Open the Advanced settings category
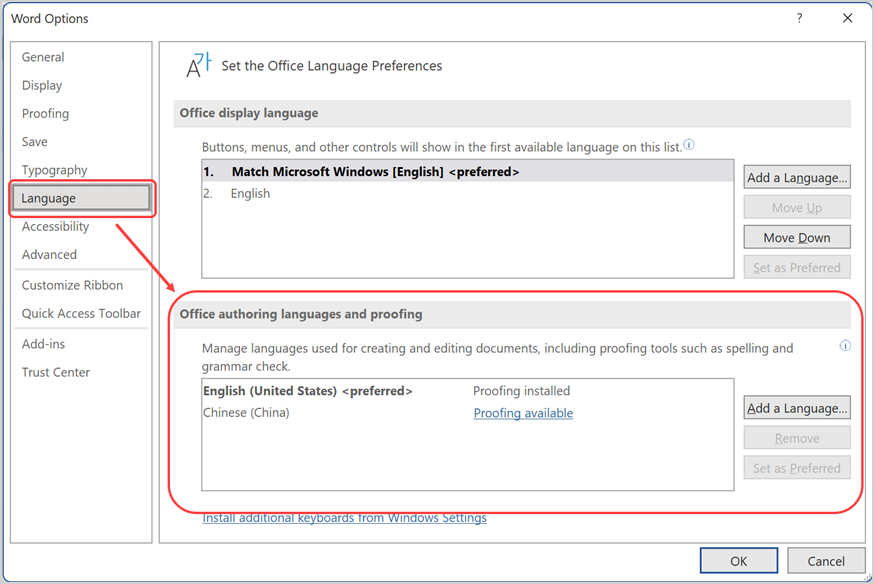This screenshot has width=874, height=584. coord(49,255)
